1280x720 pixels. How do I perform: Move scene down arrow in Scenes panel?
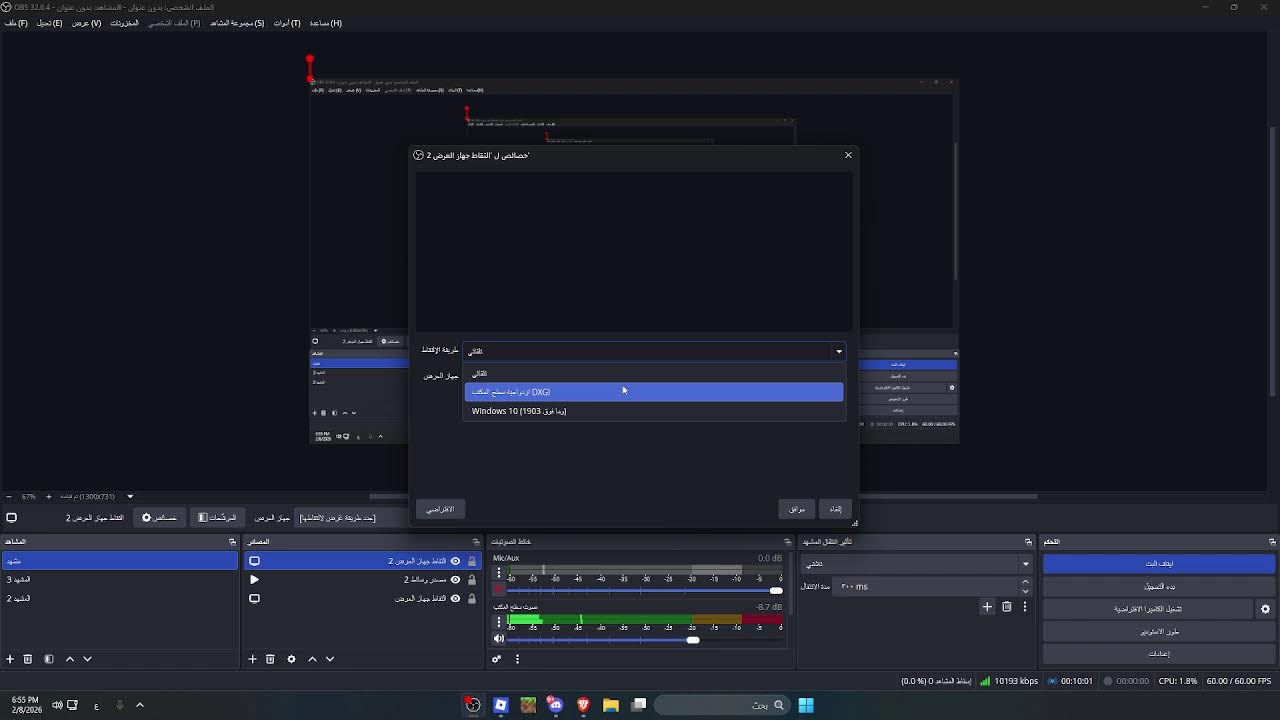pyautogui.click(x=88, y=659)
